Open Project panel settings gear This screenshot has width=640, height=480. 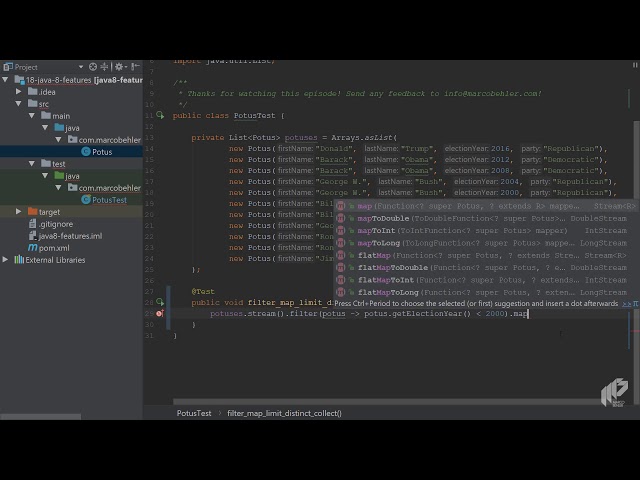point(119,67)
